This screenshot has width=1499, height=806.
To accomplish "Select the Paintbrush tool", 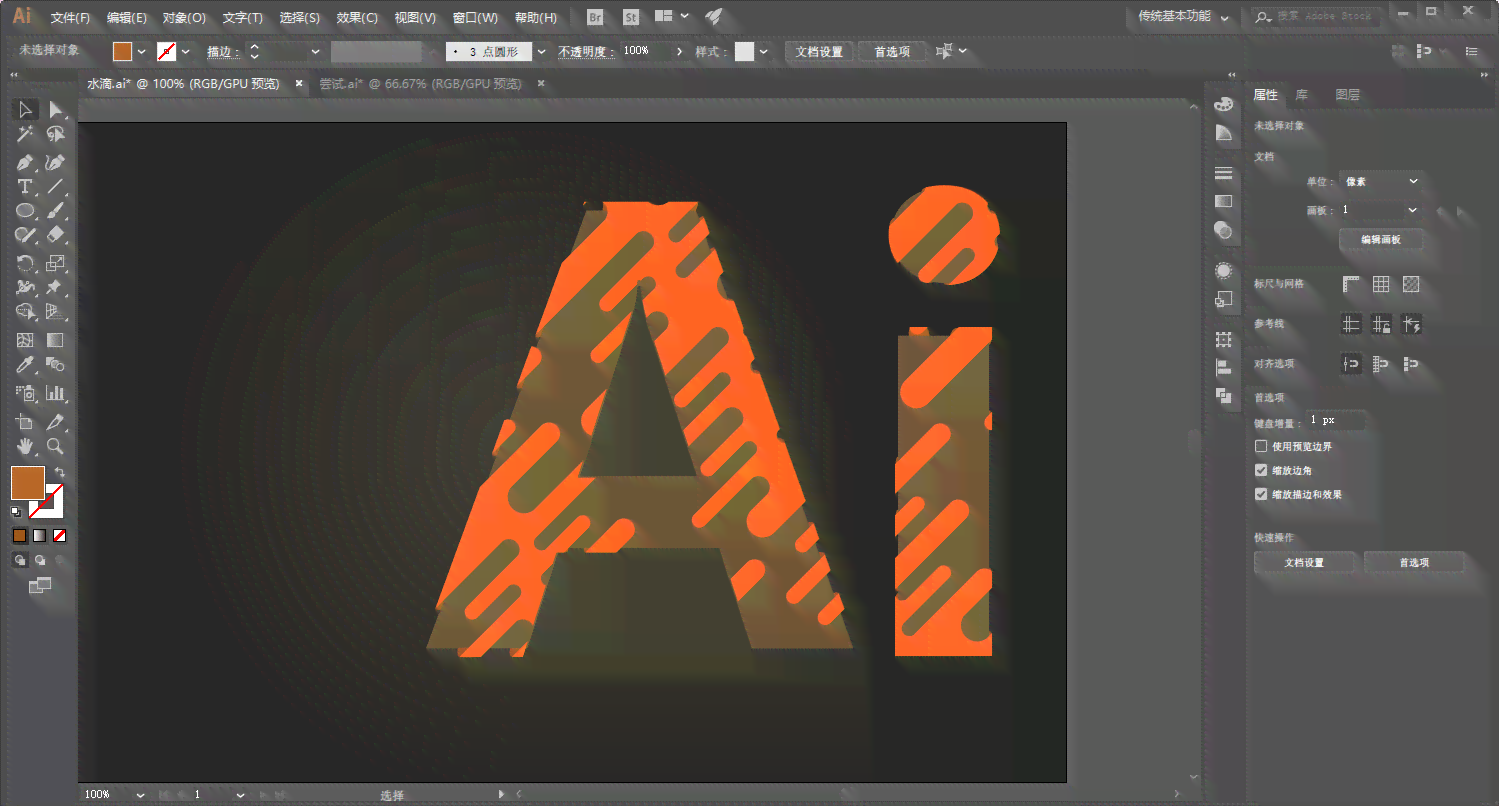I will pyautogui.click(x=56, y=211).
